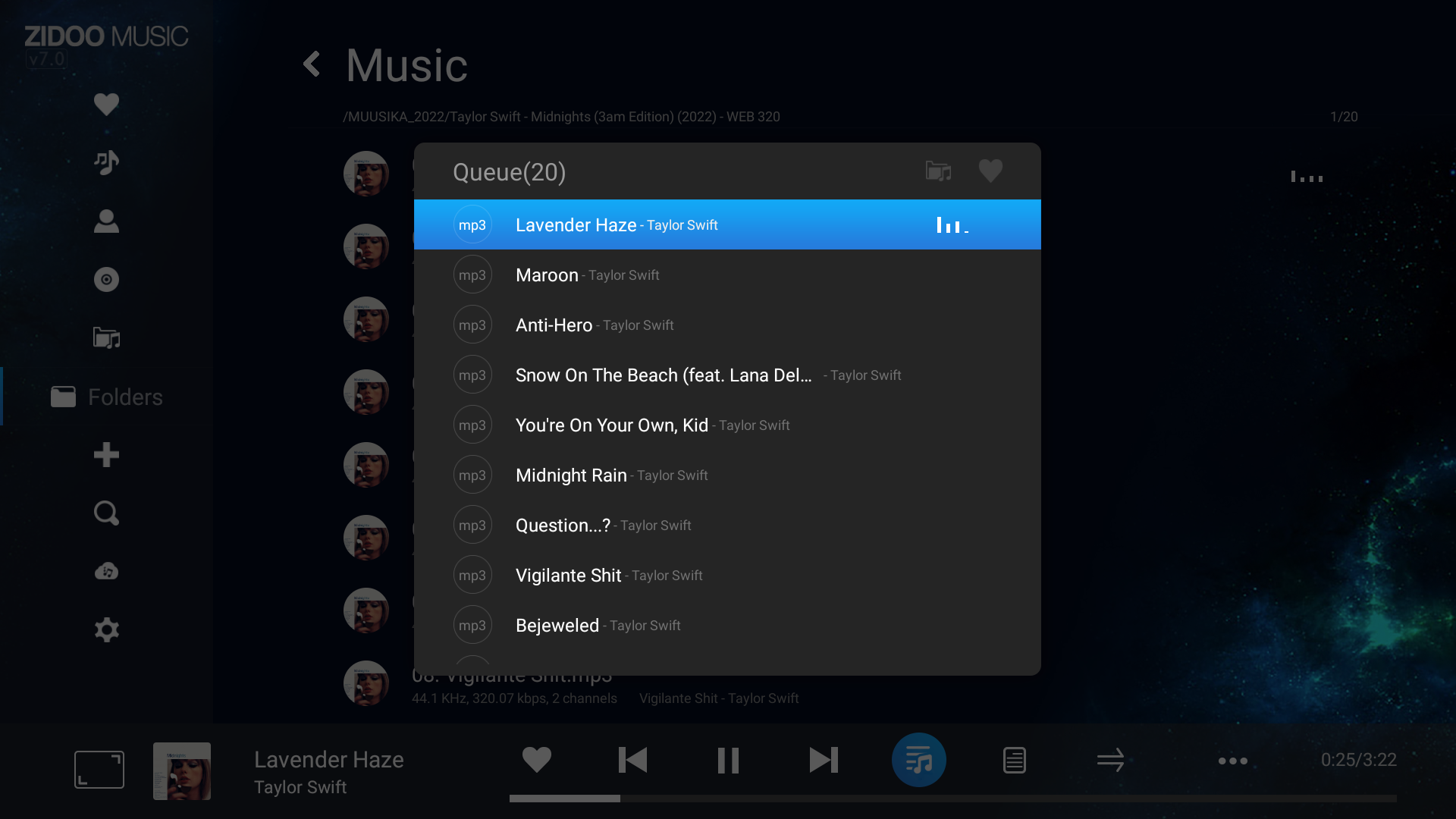Play Question...? from the queue
Screen dimensions: 1456x819
[727, 525]
